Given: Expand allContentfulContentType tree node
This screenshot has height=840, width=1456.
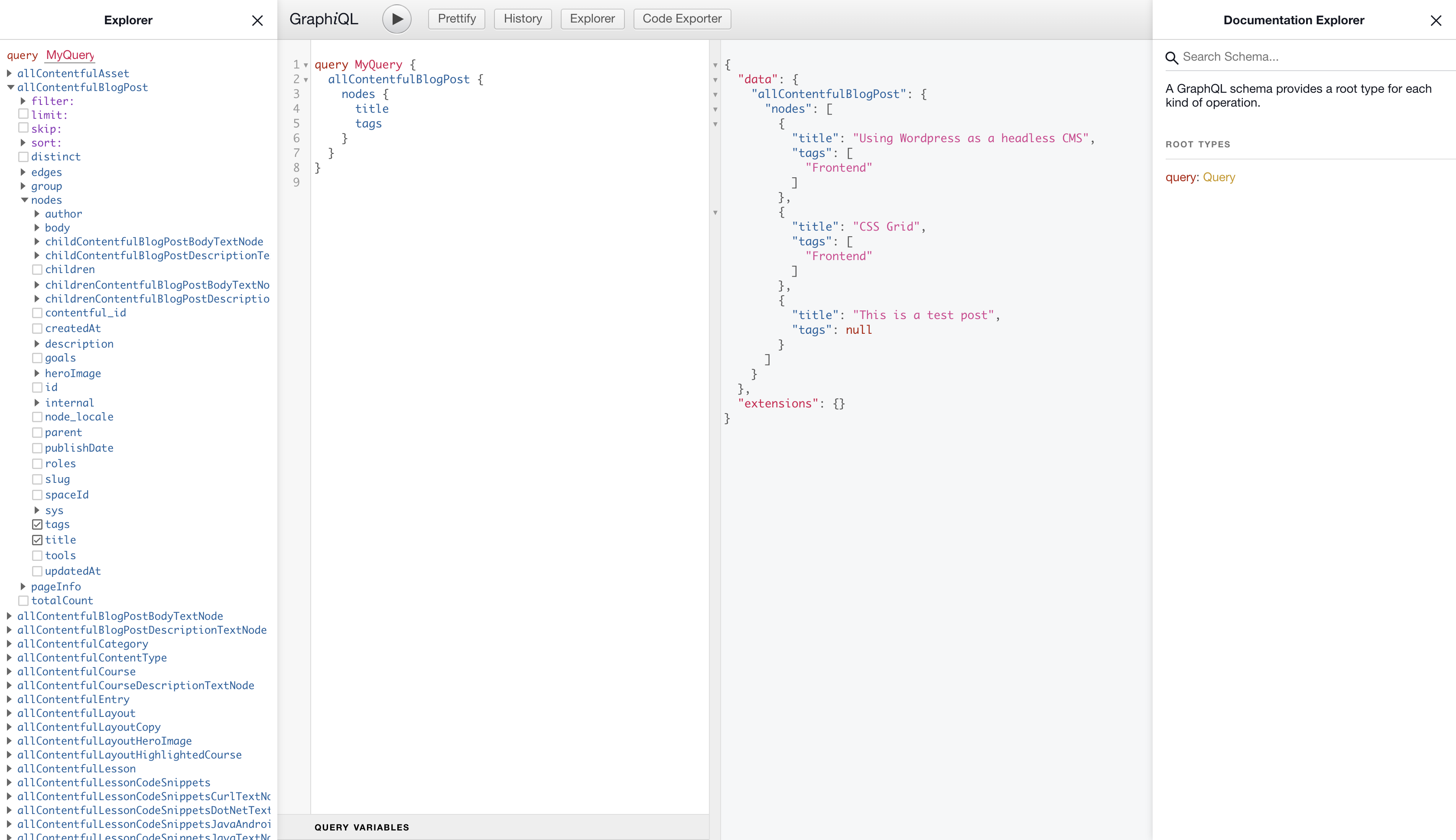Looking at the screenshot, I should point(10,658).
